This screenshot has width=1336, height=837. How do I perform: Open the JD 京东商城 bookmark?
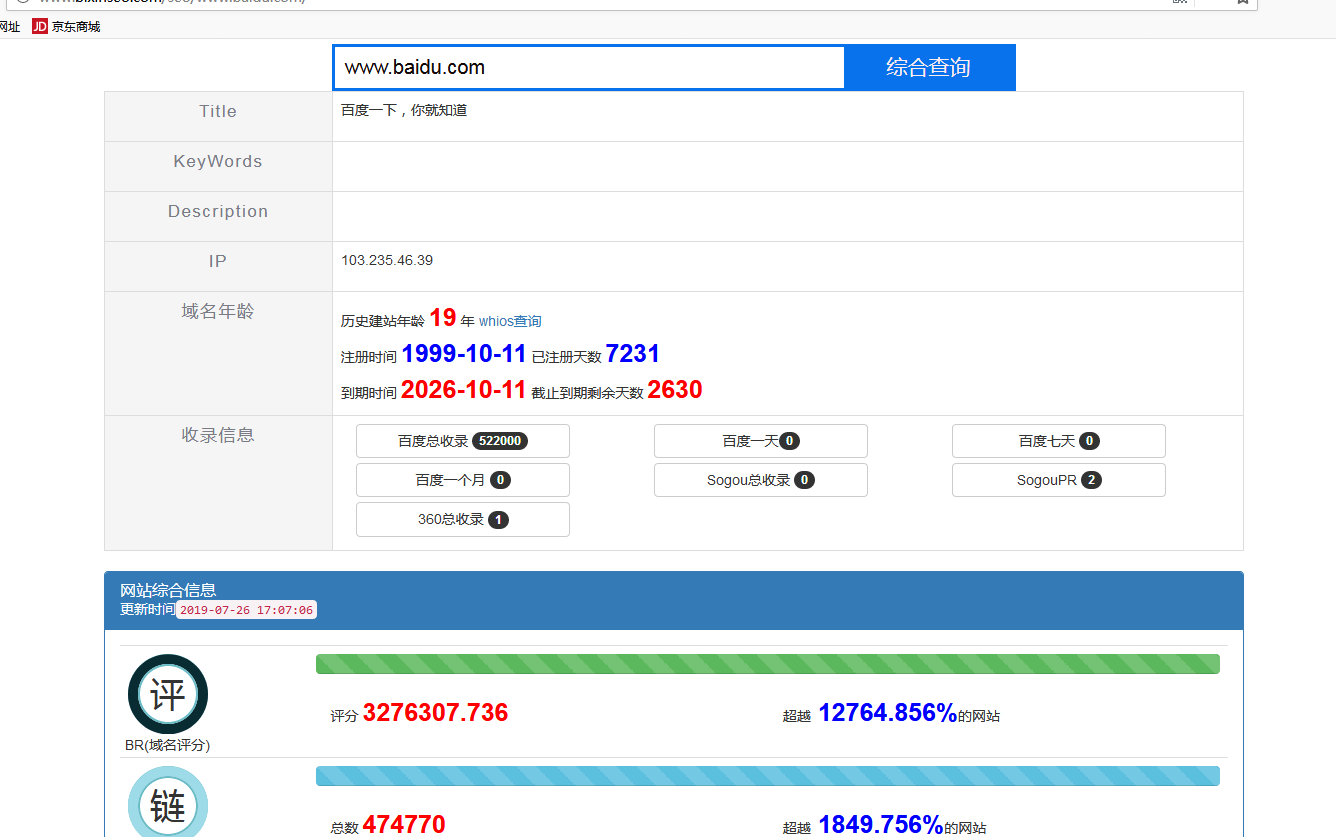(66, 27)
